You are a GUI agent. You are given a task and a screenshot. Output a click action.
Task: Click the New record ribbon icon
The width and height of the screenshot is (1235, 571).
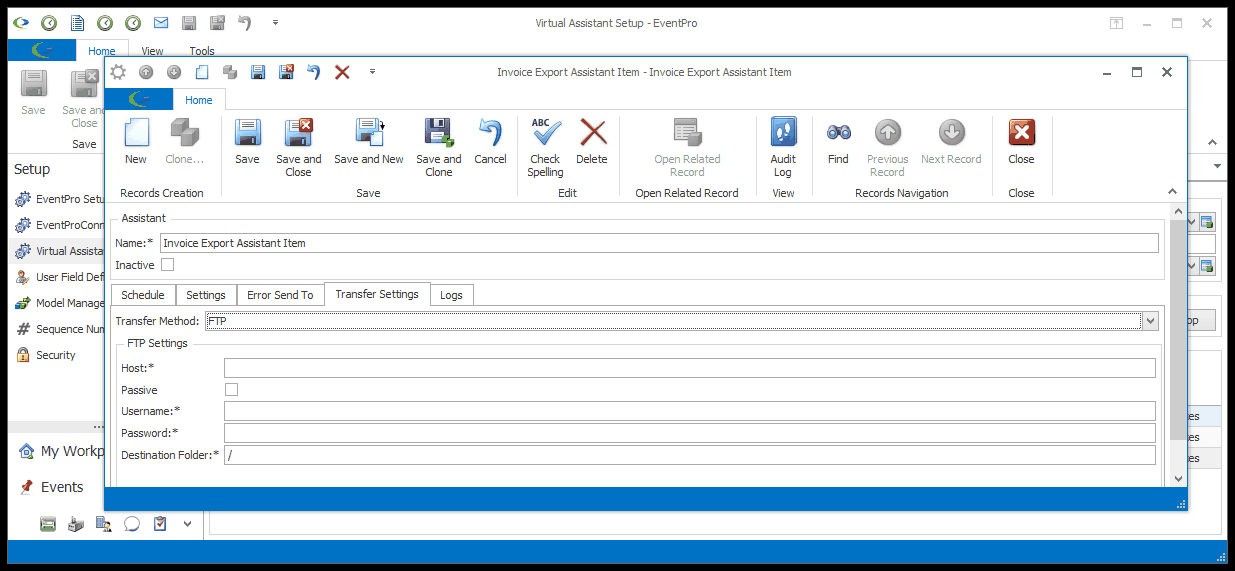pos(136,133)
